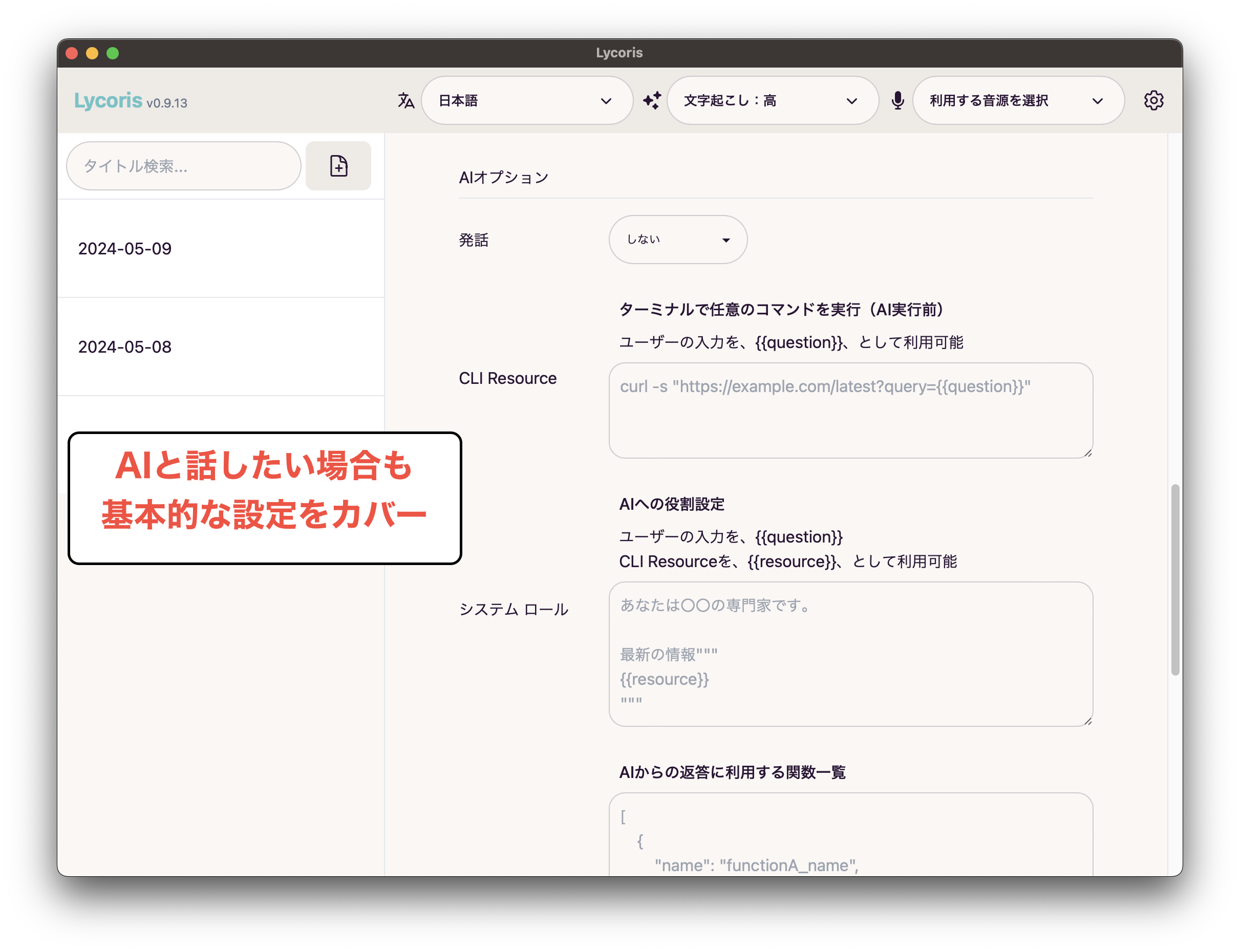
Task: Click the translate language icon
Action: tap(406, 100)
